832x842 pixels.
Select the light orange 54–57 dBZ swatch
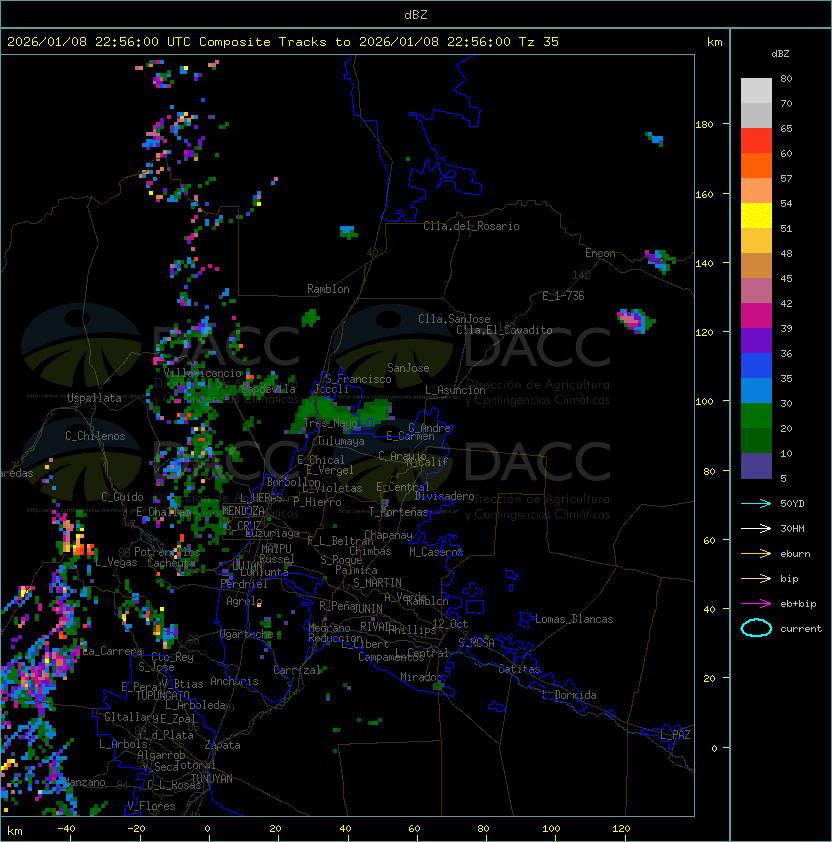click(756, 191)
